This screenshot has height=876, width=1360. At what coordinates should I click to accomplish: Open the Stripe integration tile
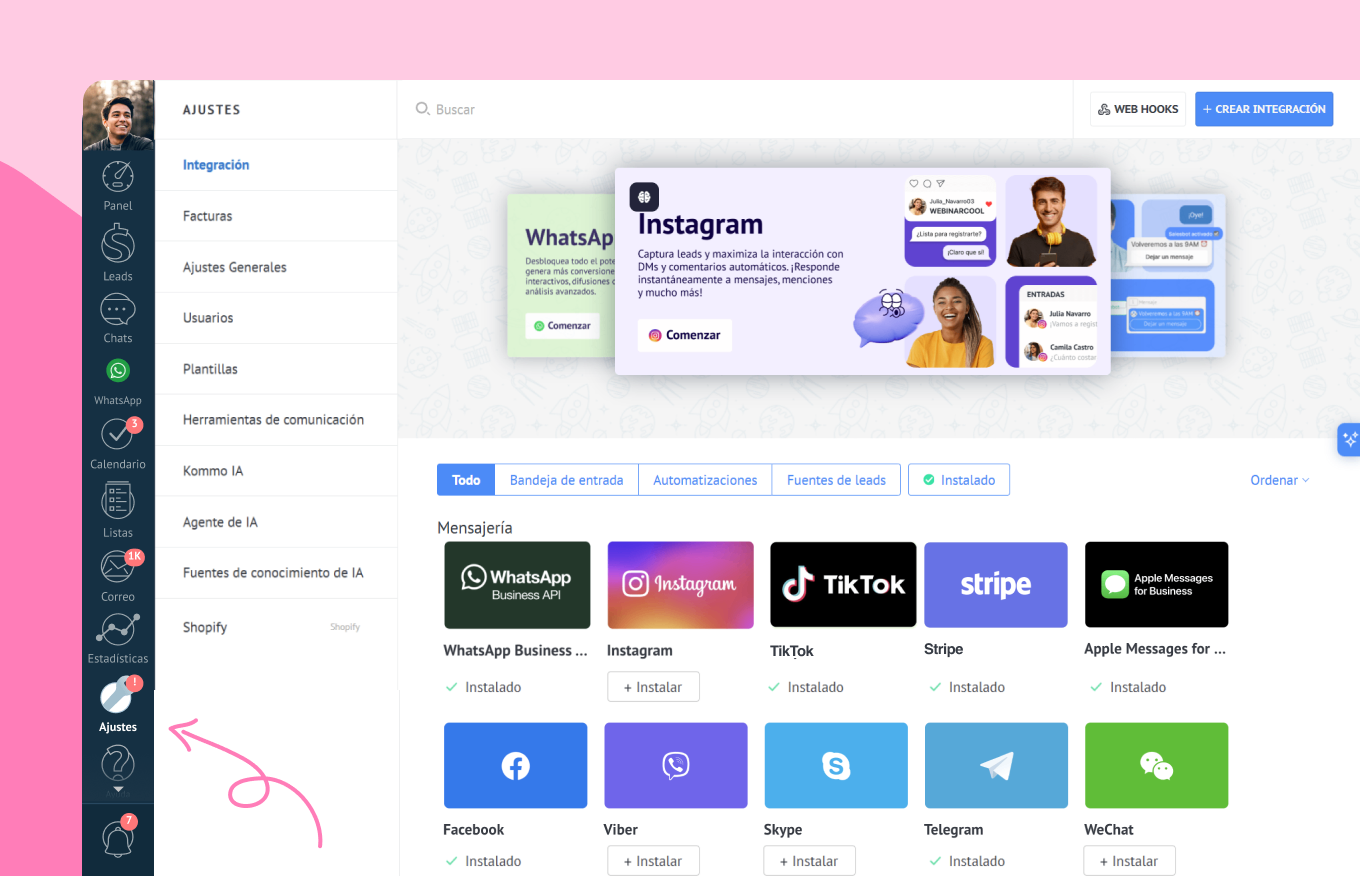(x=996, y=585)
